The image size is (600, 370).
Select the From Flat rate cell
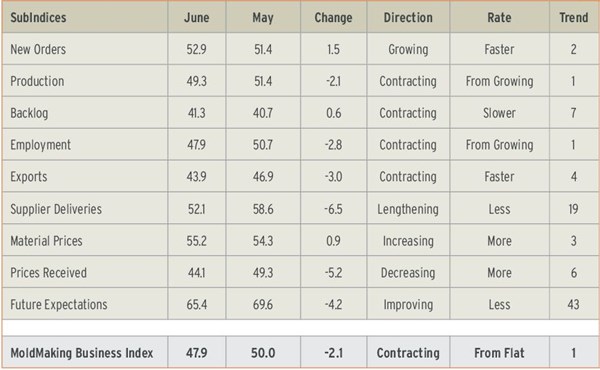(499, 352)
